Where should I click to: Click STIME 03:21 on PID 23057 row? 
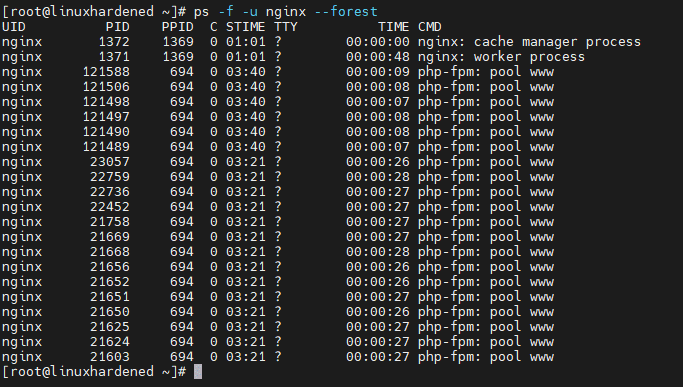[x=246, y=162]
